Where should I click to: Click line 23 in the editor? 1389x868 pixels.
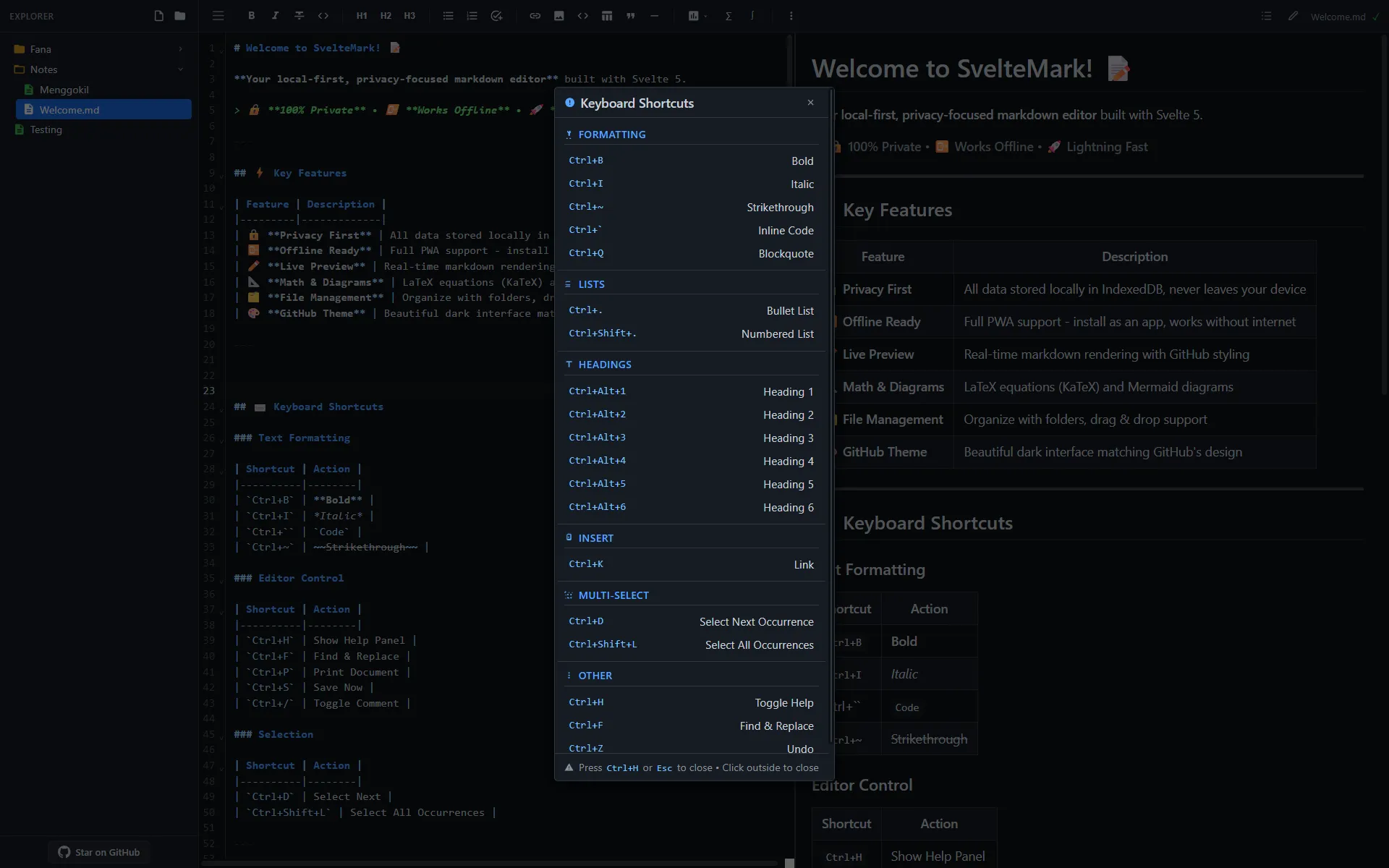point(506,391)
